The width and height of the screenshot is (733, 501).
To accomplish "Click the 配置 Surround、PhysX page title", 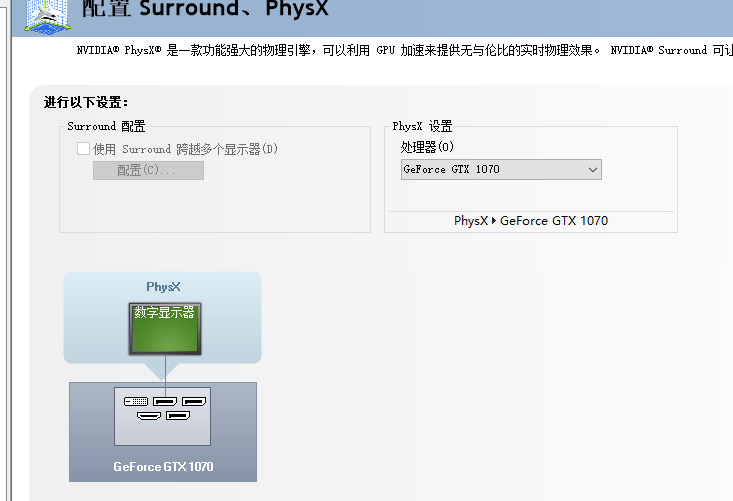I will [205, 8].
